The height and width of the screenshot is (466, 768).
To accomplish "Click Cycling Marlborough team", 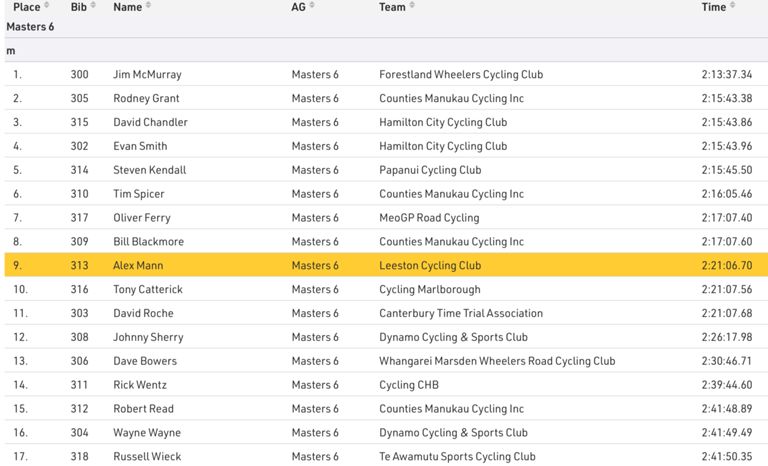I will click(430, 290).
